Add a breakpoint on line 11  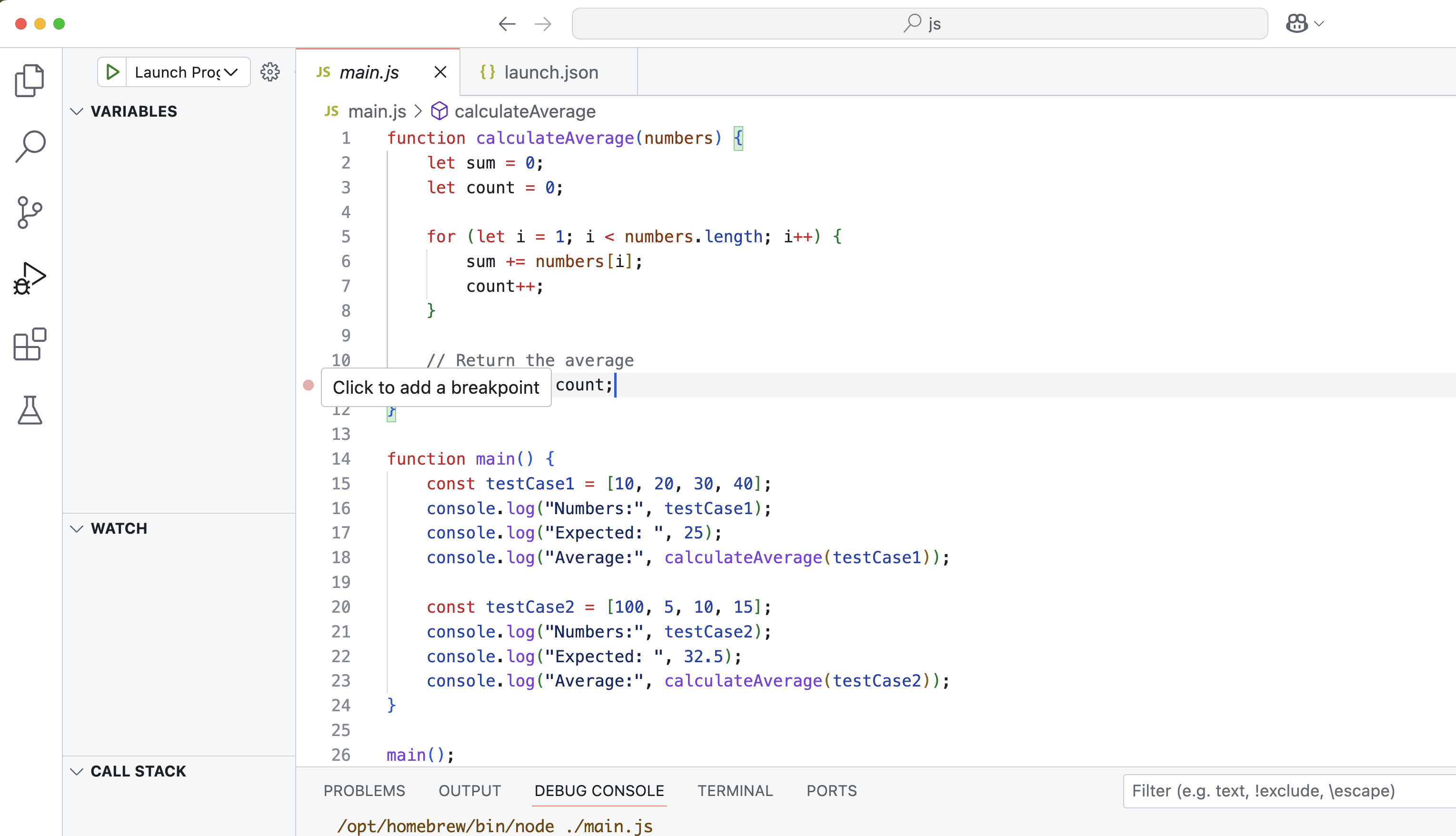[309, 385]
